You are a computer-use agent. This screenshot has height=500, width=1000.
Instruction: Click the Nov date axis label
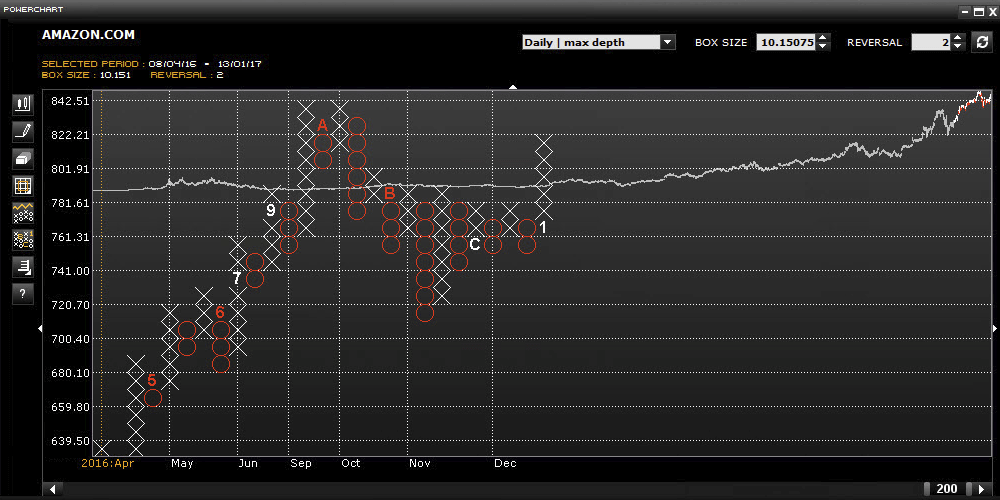[420, 463]
